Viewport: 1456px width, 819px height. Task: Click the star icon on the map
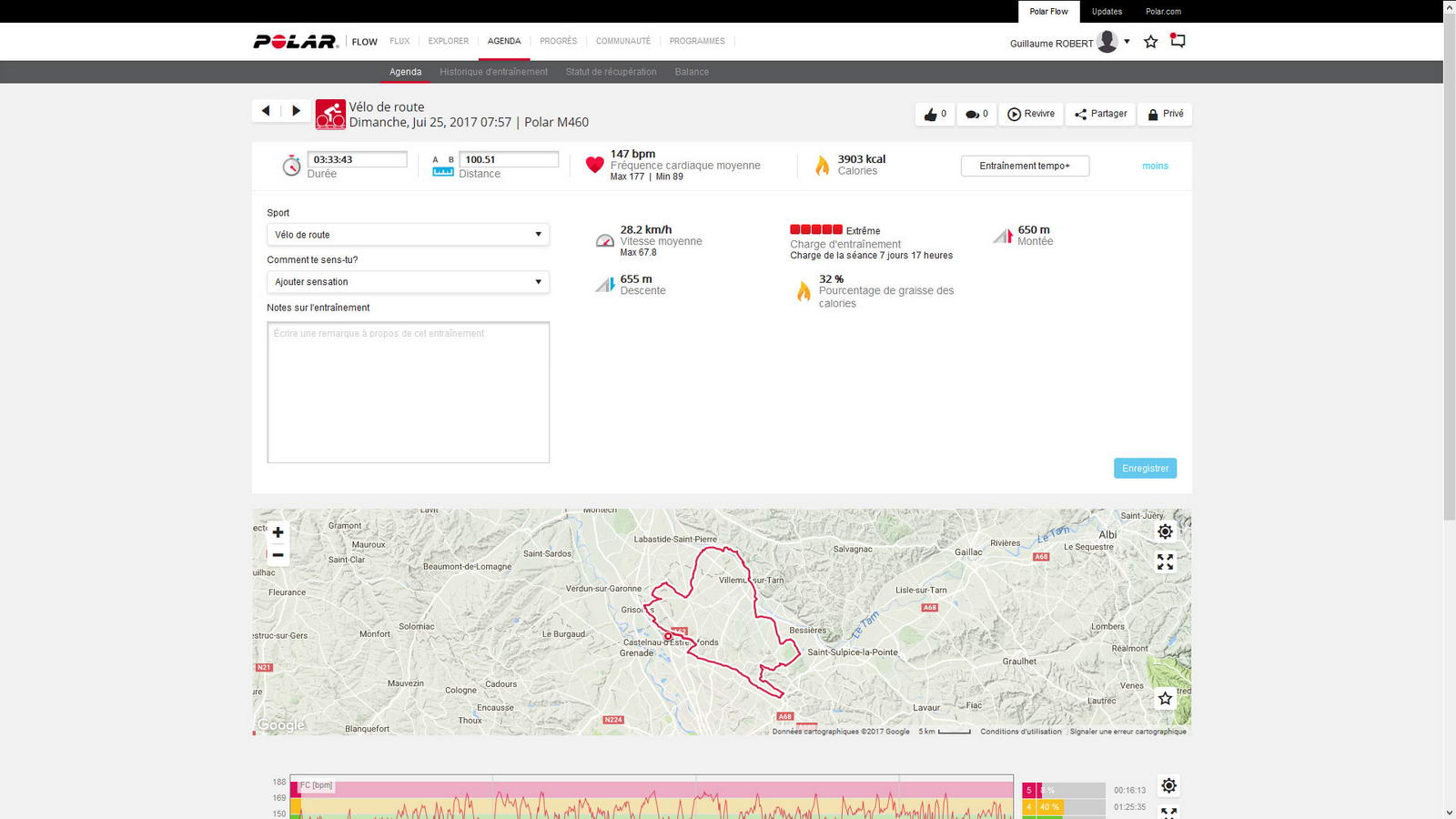click(x=1165, y=698)
